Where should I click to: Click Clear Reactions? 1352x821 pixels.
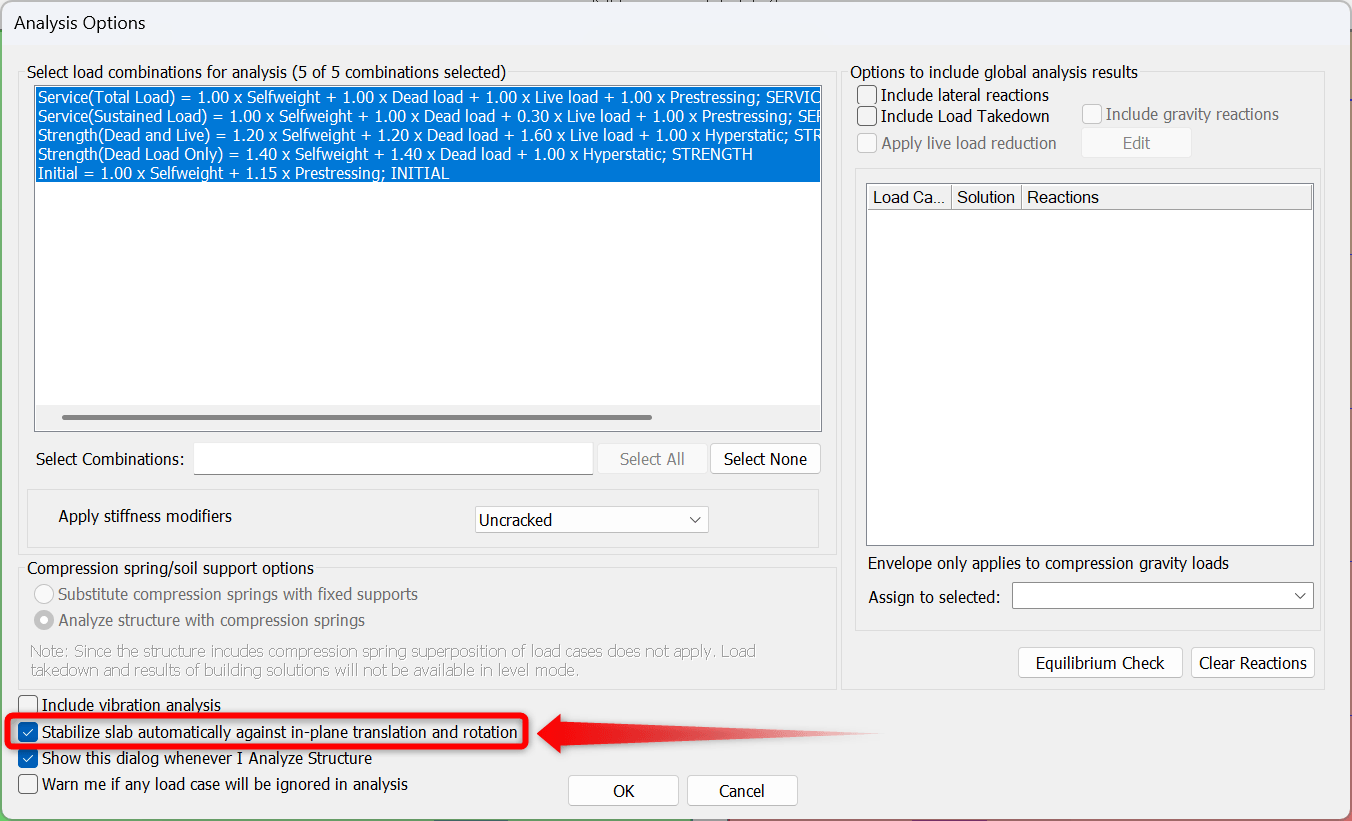coord(1252,662)
